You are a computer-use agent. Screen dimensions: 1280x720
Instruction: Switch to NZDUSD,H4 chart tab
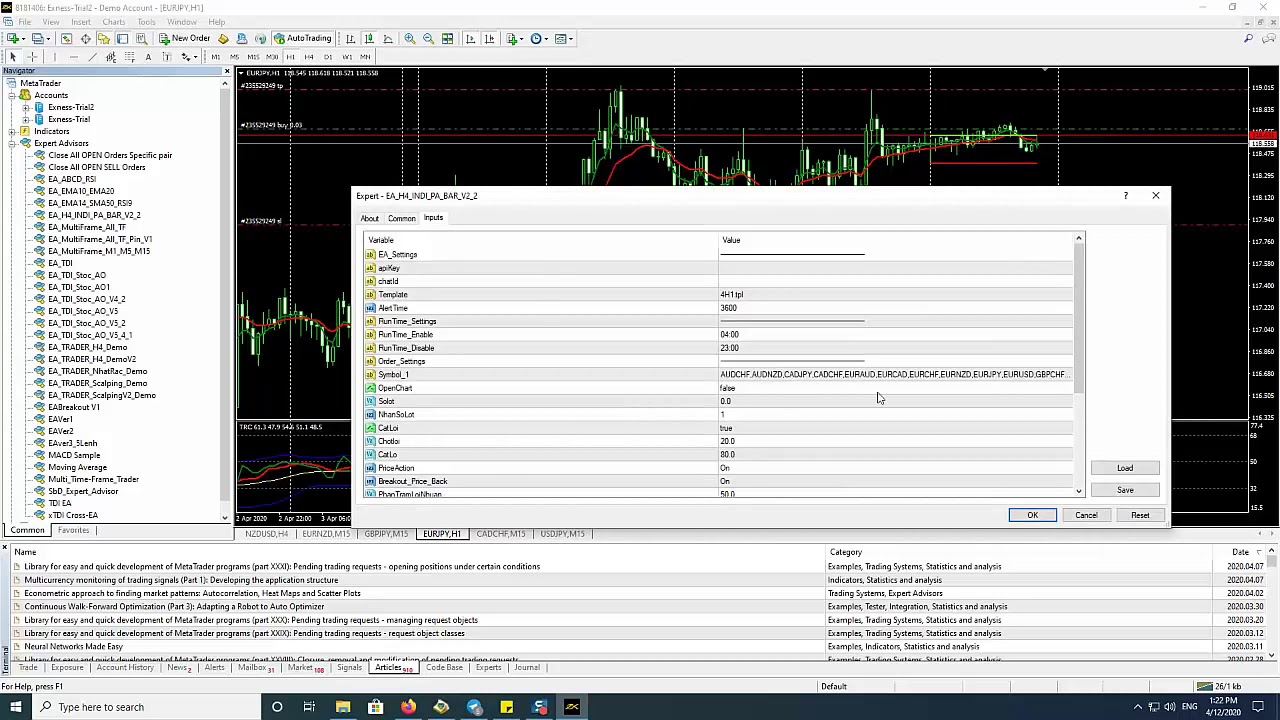(x=267, y=534)
